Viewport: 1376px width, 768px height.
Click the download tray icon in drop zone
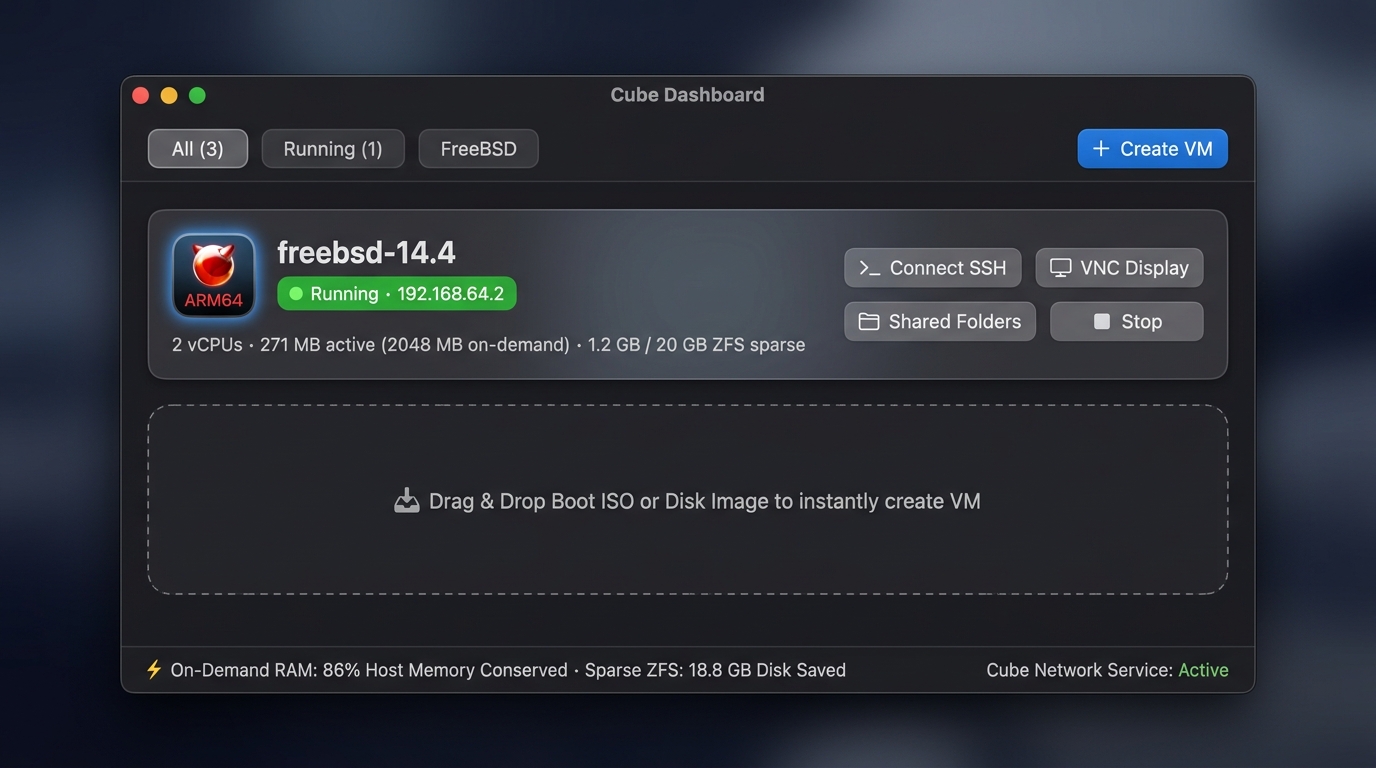point(406,501)
